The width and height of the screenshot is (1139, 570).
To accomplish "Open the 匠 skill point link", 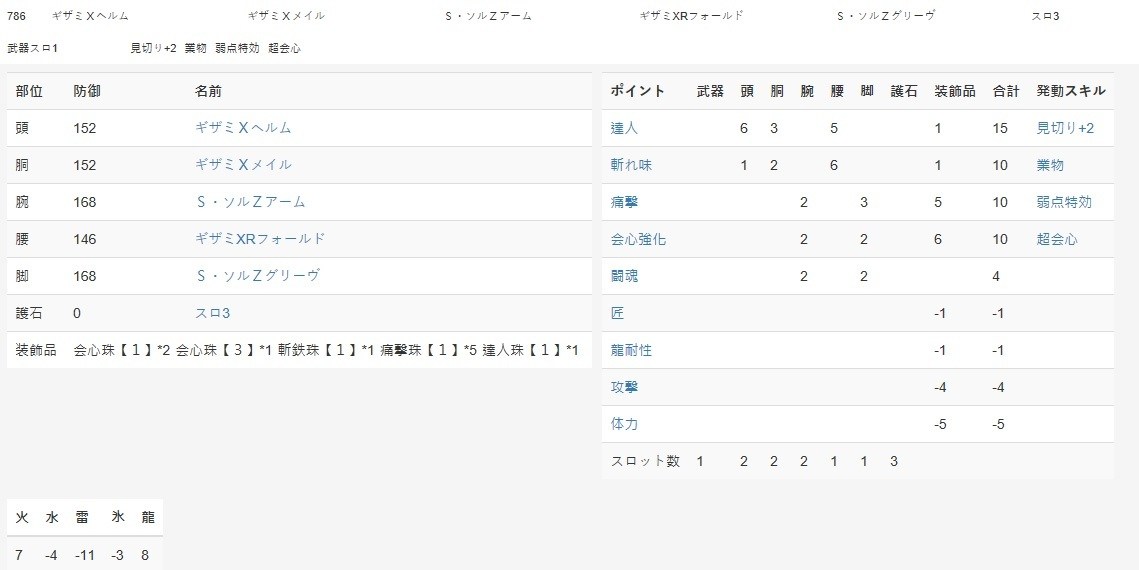I will click(x=617, y=313).
